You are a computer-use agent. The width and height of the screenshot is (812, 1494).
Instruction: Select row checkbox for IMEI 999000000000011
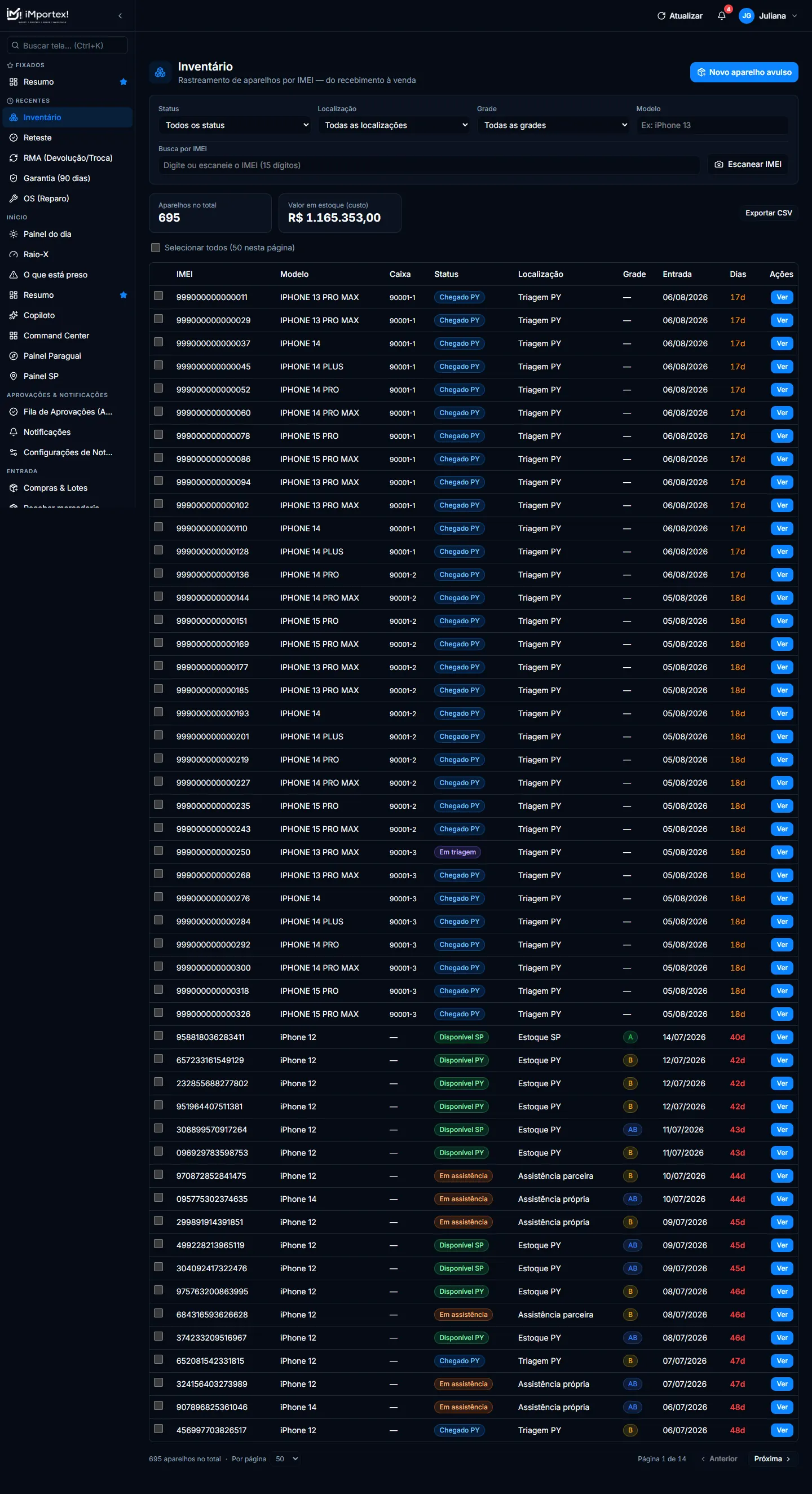(x=158, y=296)
